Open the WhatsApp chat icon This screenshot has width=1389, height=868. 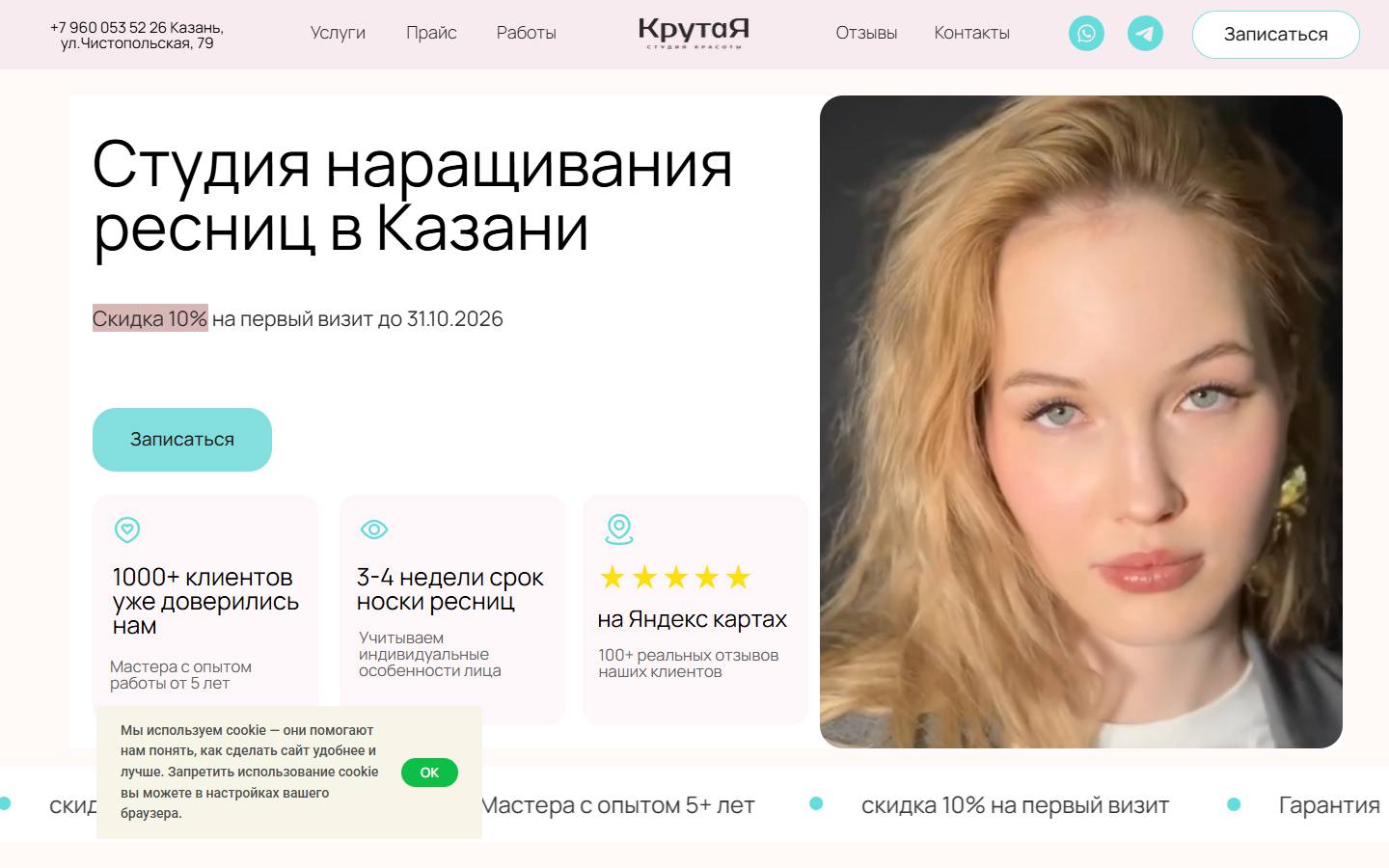tap(1086, 34)
